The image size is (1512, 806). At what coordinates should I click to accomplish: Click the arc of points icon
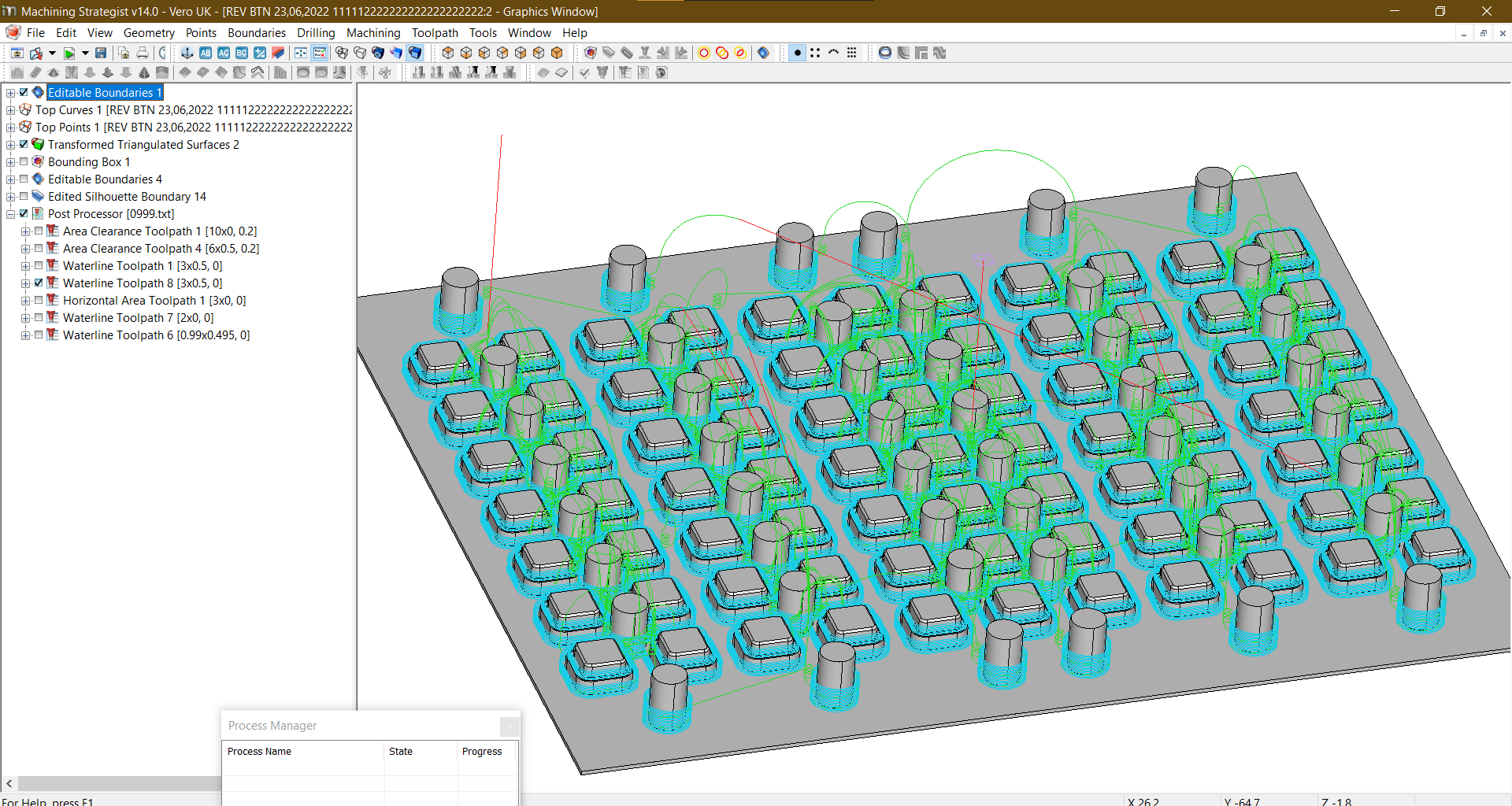coord(833,53)
